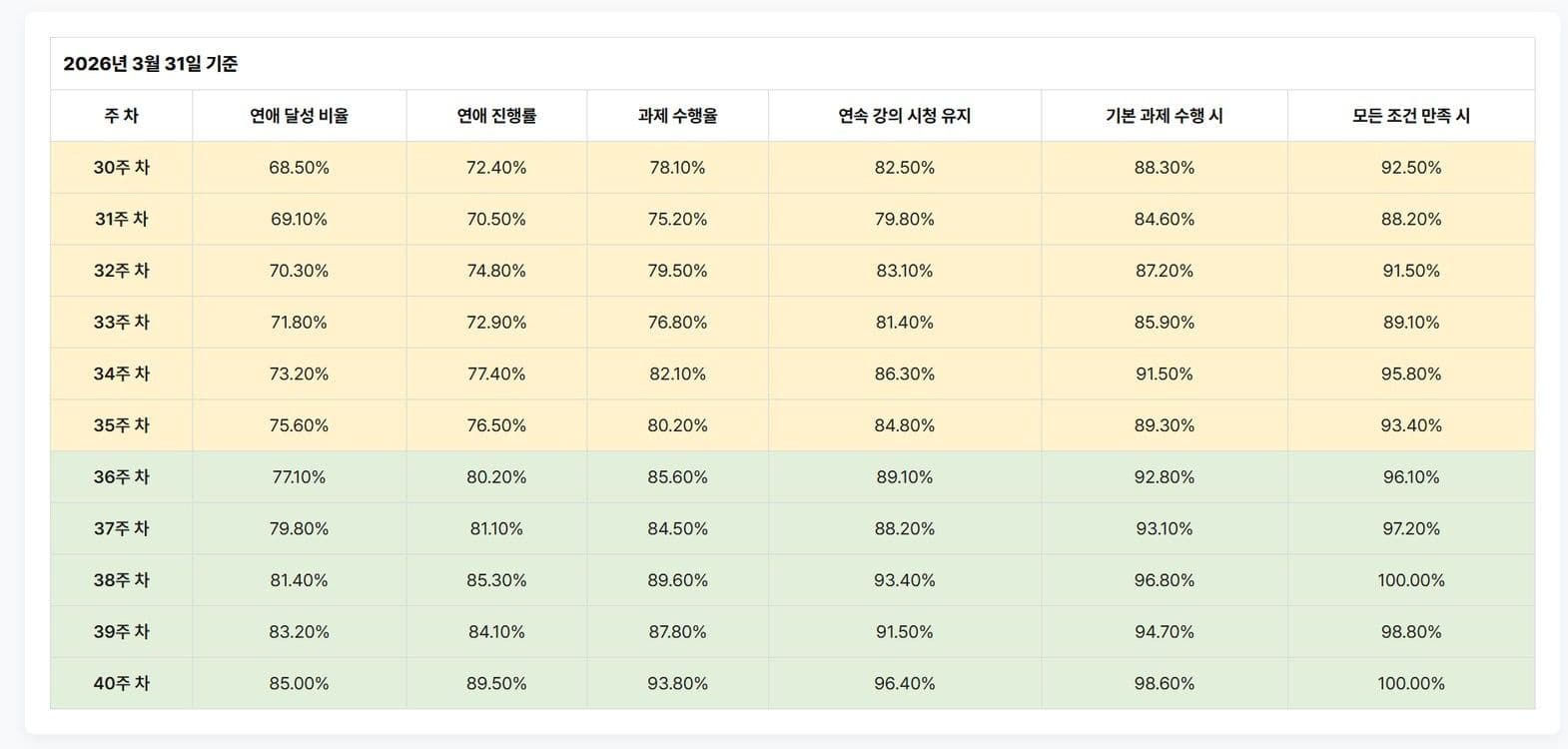Screen dimensions: 1568x749
Task: Select the 69.10% cell in 31주 차
Action: point(299,219)
